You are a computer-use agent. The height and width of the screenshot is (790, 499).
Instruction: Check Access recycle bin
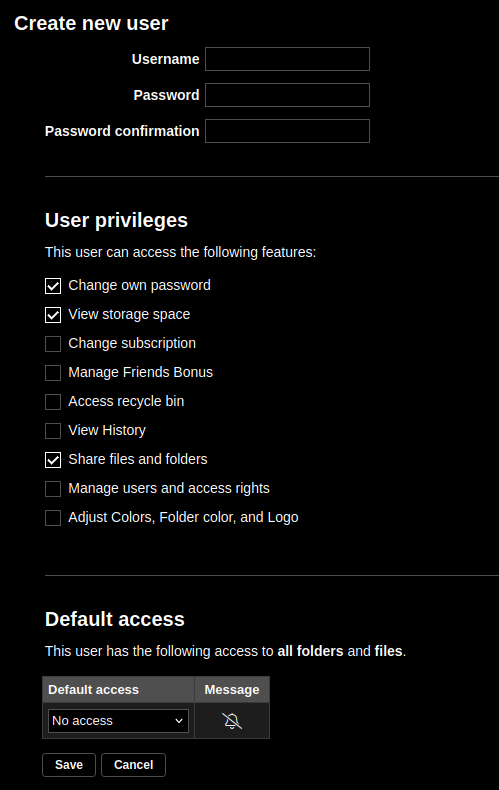[x=53, y=402]
